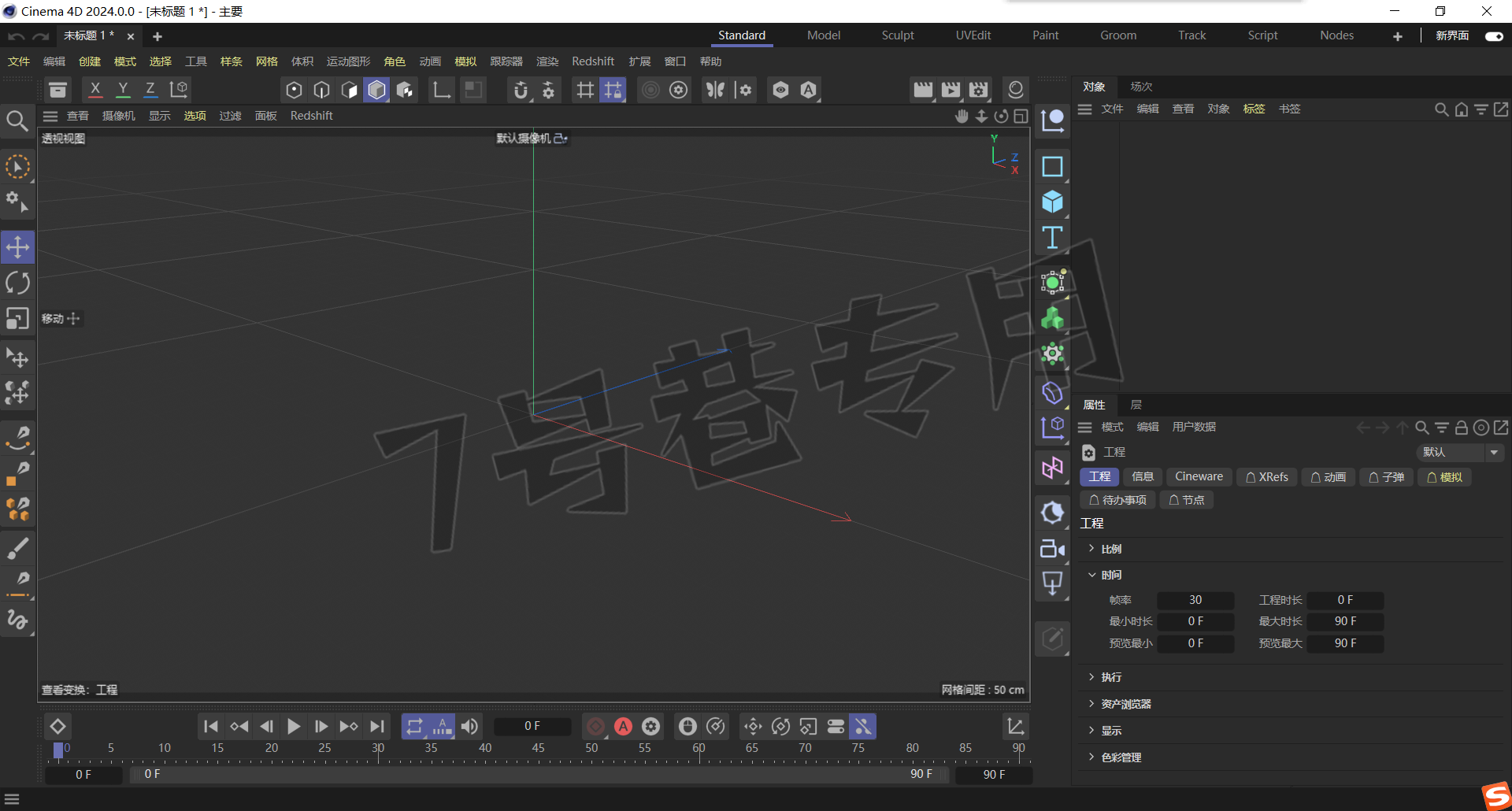The height and width of the screenshot is (811, 1512).
Task: Click the attribute manager lock icon
Action: [1461, 428]
